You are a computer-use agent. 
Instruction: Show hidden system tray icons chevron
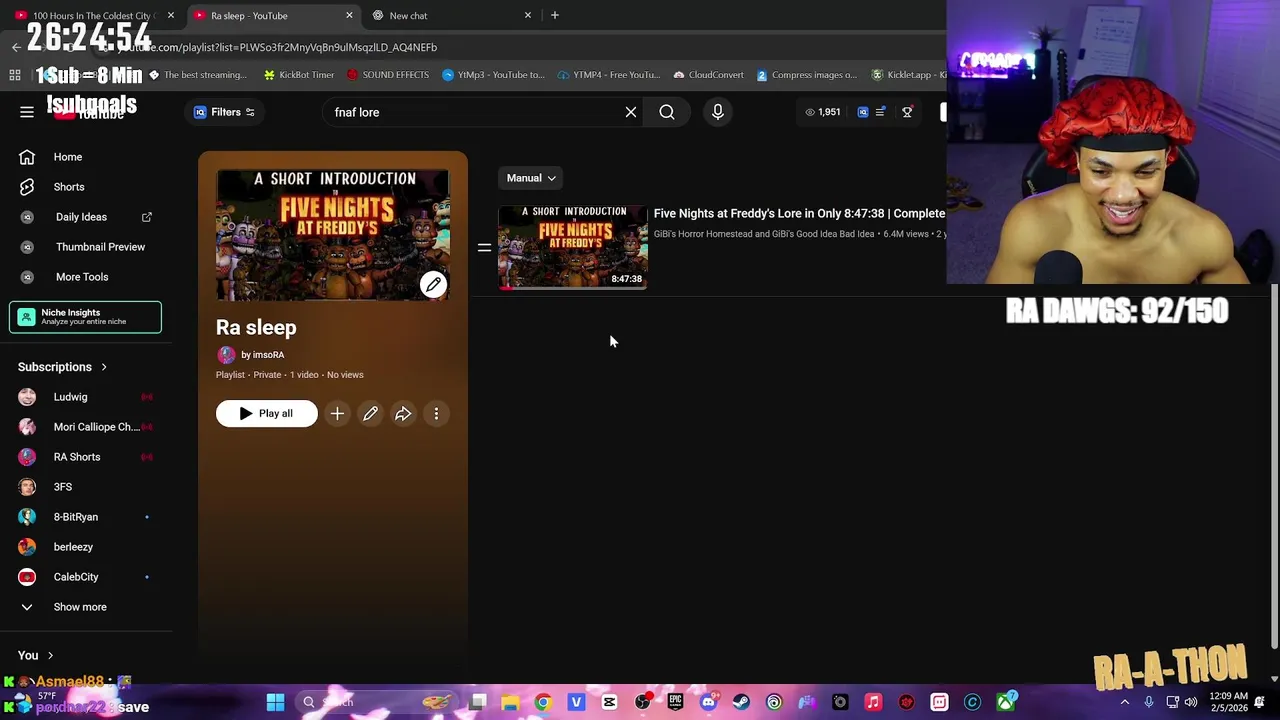coord(1125,702)
